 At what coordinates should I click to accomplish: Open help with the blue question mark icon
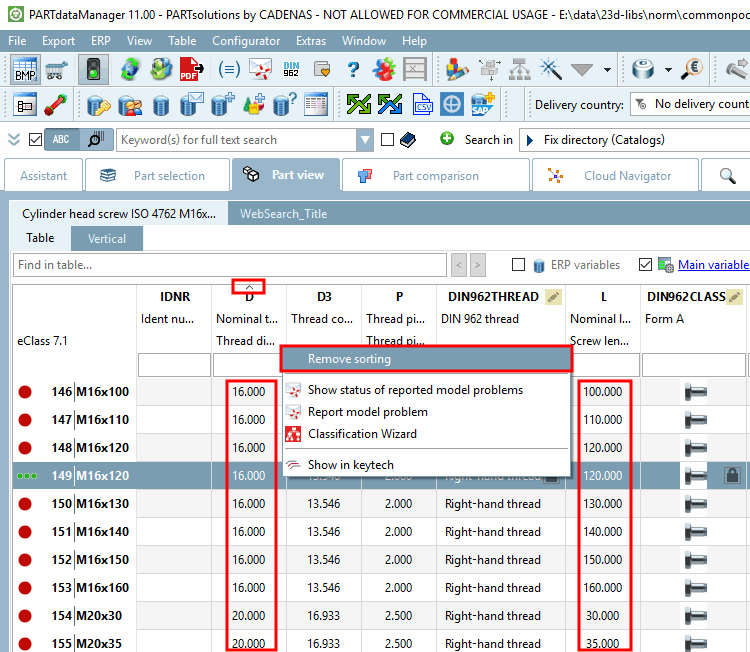[x=353, y=70]
